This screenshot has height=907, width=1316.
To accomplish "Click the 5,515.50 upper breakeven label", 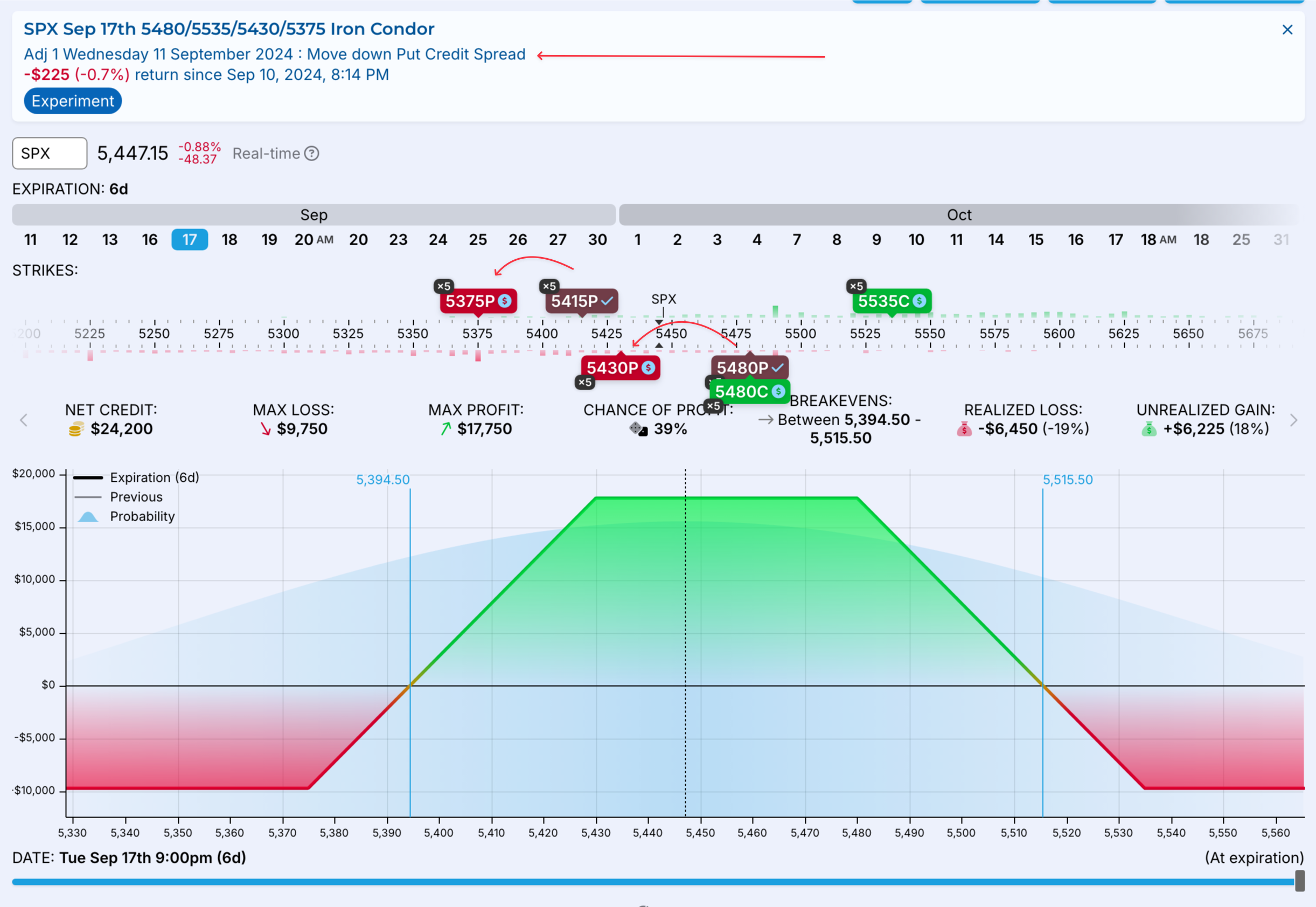I will [1067, 480].
